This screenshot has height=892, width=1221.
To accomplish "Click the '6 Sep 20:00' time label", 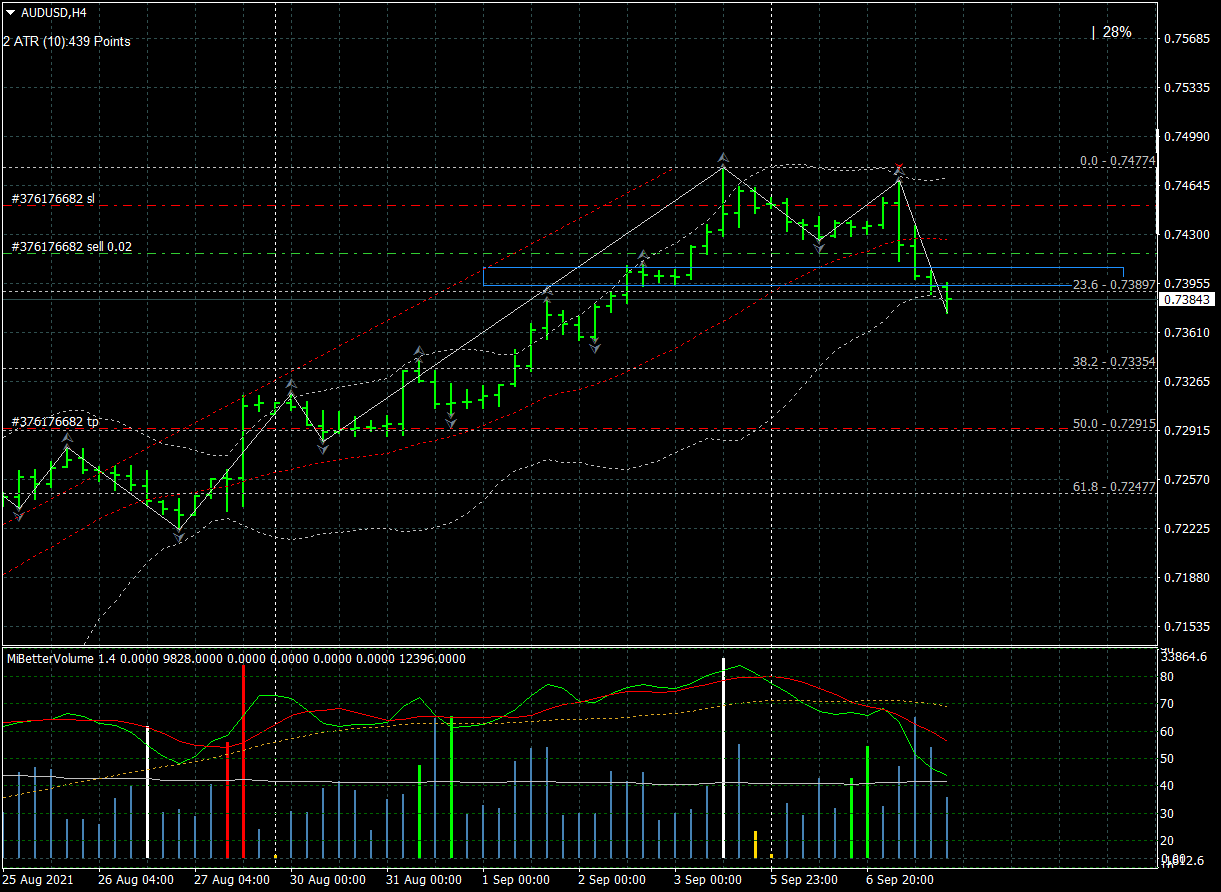I will [900, 880].
